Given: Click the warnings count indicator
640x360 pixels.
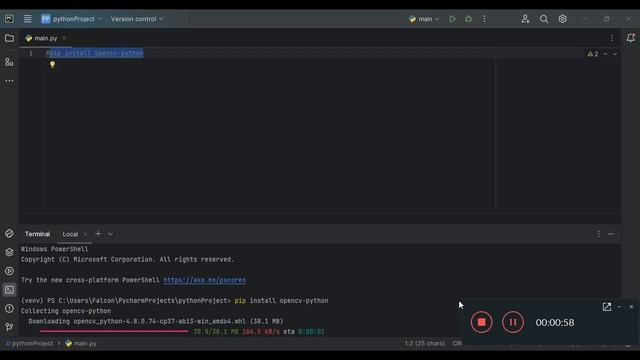Looking at the screenshot, I should [x=593, y=54].
